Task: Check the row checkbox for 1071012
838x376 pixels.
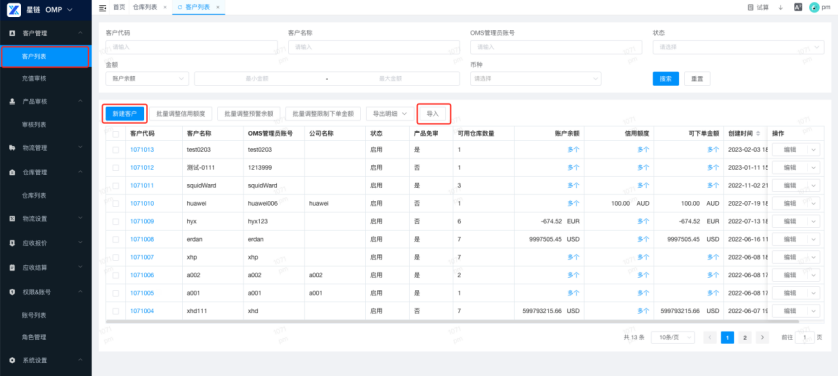Action: coord(116,168)
